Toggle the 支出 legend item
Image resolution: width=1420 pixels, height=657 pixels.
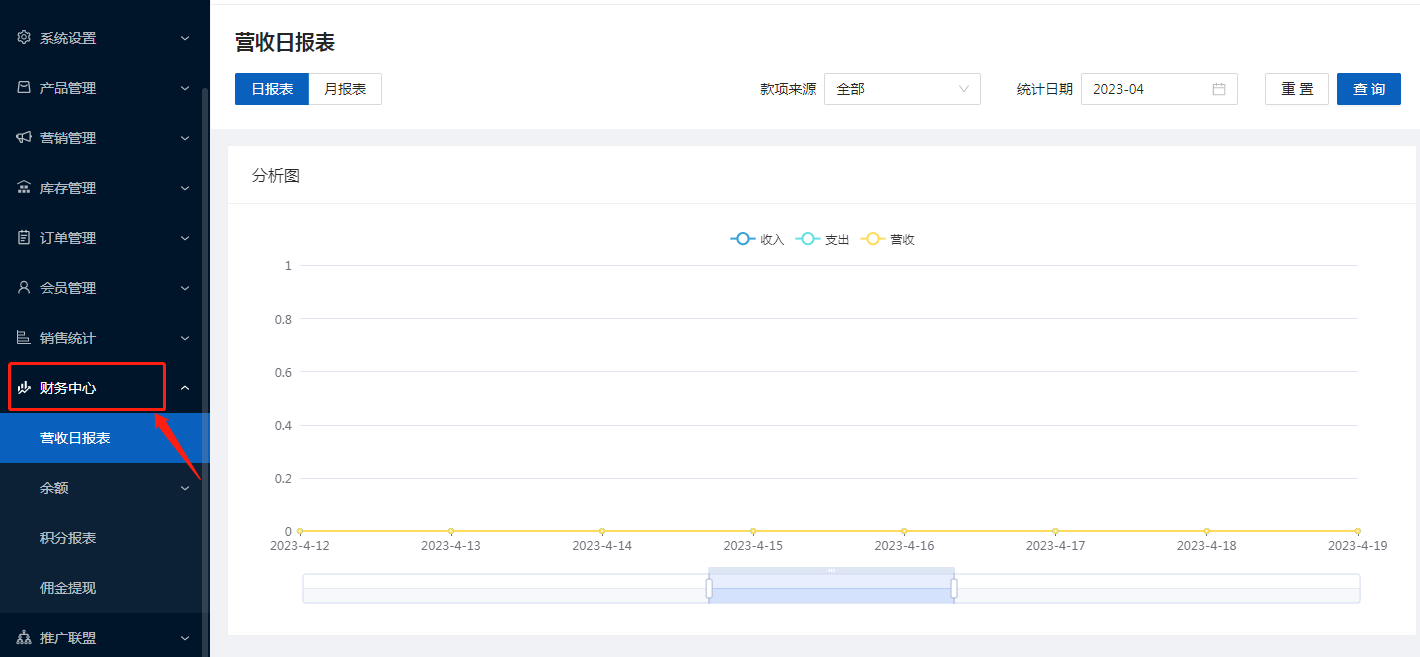click(822, 240)
